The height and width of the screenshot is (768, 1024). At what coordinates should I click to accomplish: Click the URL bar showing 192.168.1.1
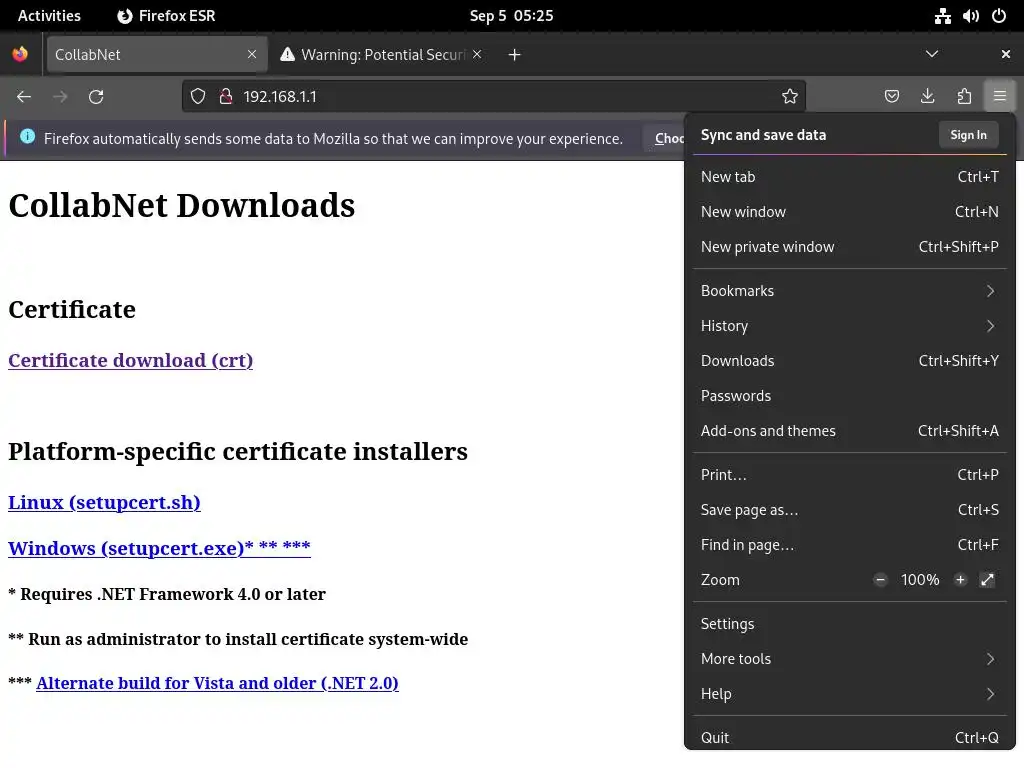pos(496,97)
